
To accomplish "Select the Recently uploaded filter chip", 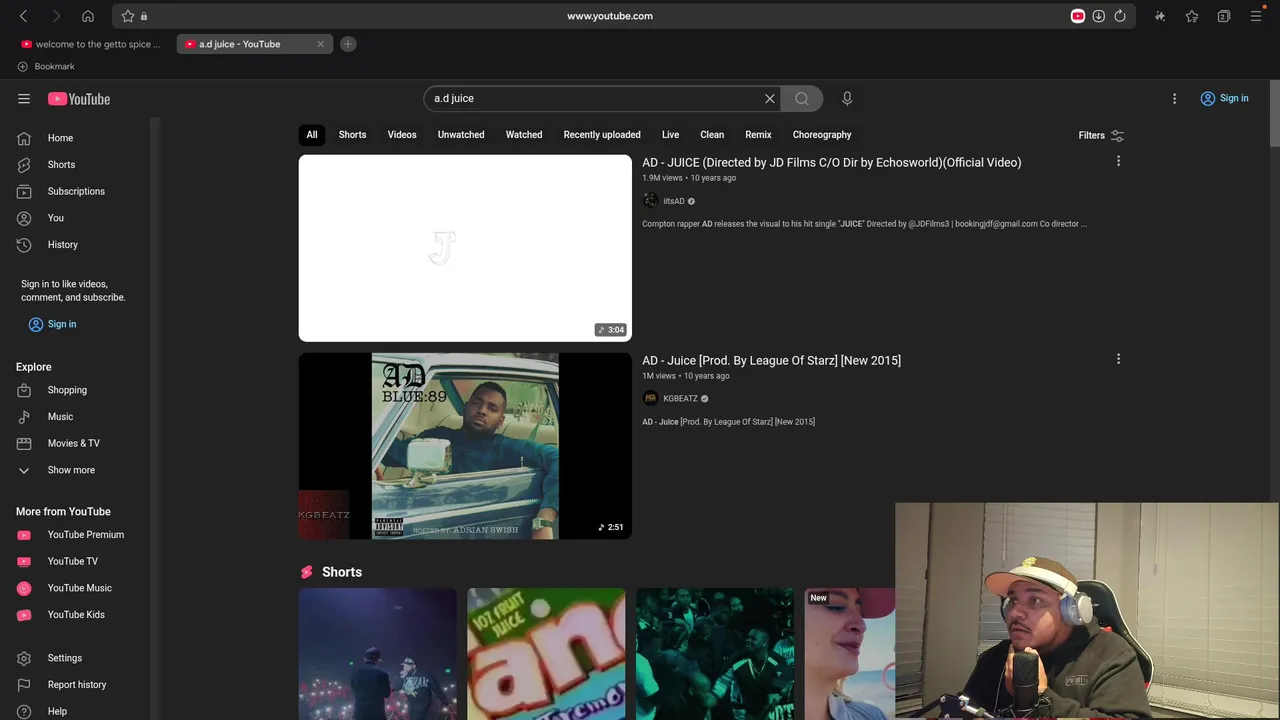I will pyautogui.click(x=602, y=135).
